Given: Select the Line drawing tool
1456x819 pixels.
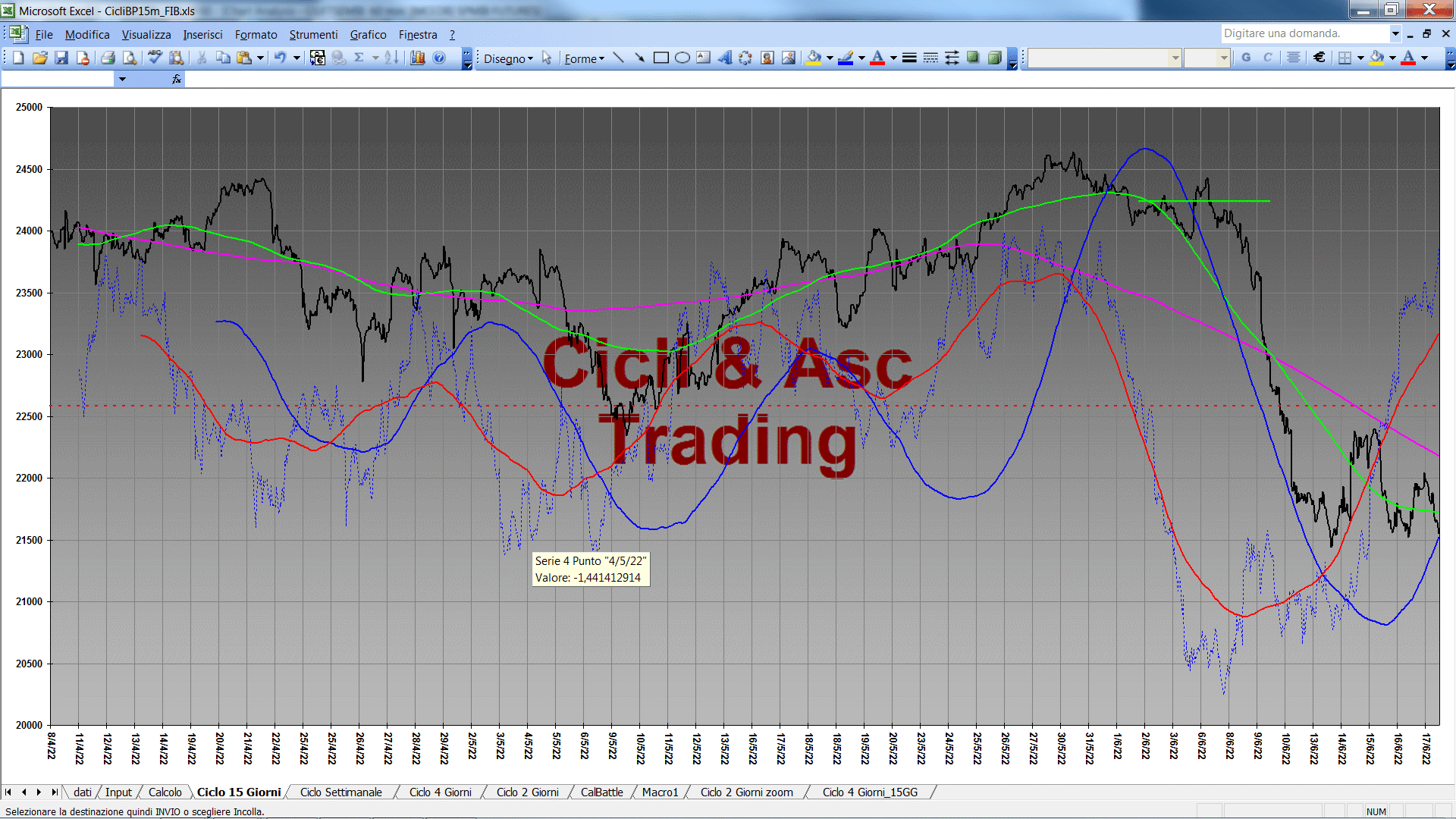Looking at the screenshot, I should pos(618,58).
